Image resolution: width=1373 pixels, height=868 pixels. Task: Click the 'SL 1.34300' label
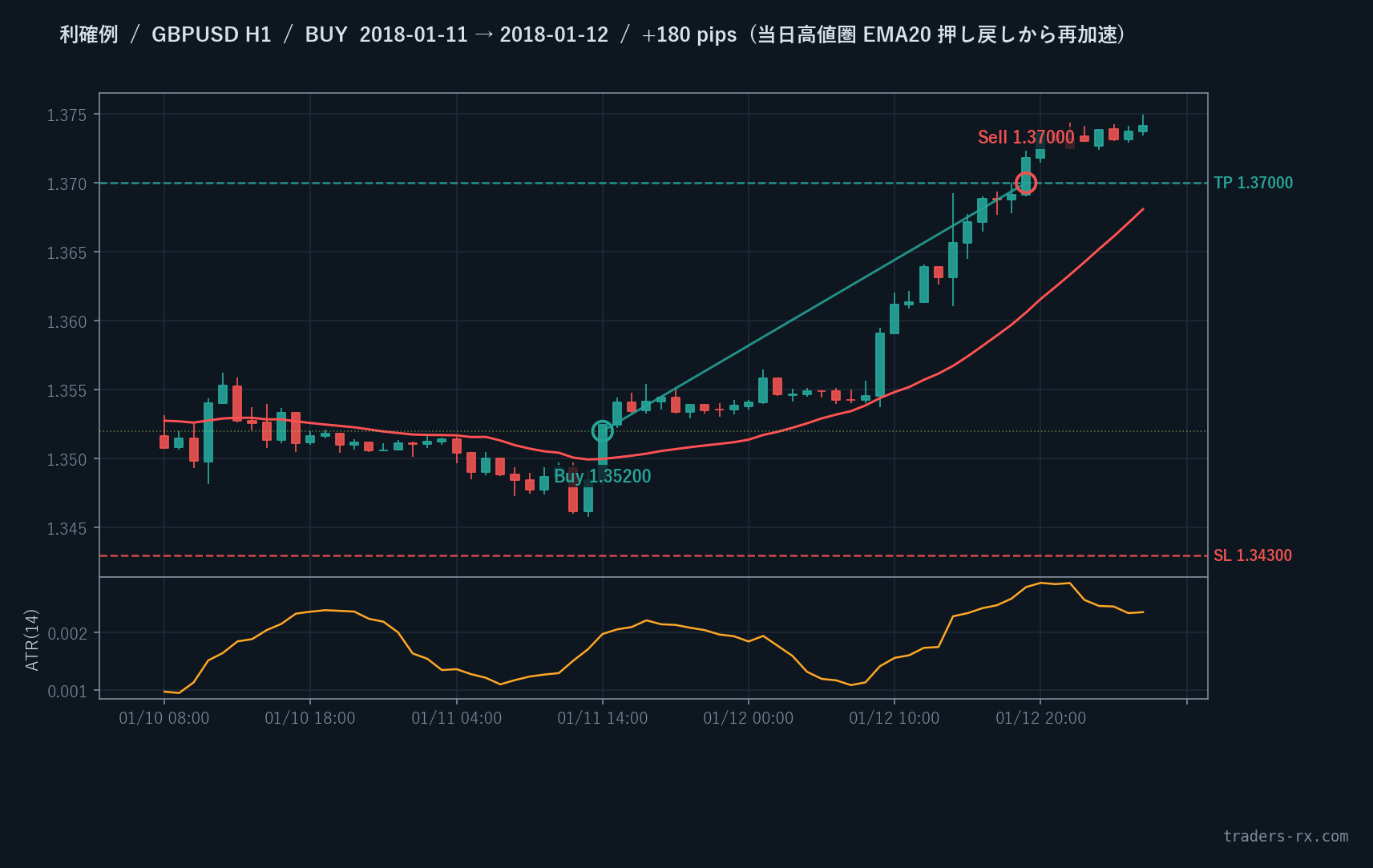click(x=1253, y=555)
